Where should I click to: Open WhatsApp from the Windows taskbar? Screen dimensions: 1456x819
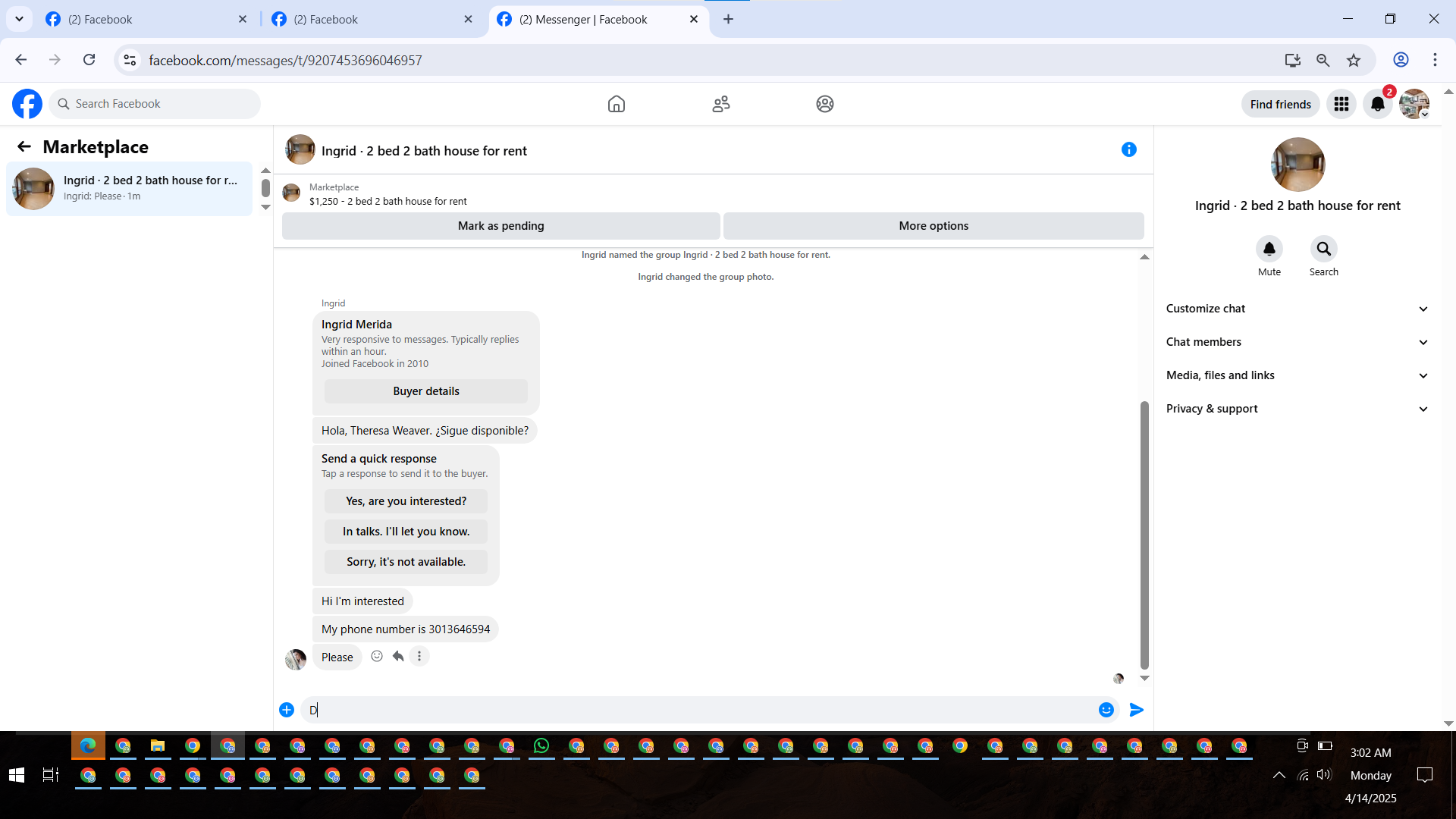(541, 746)
